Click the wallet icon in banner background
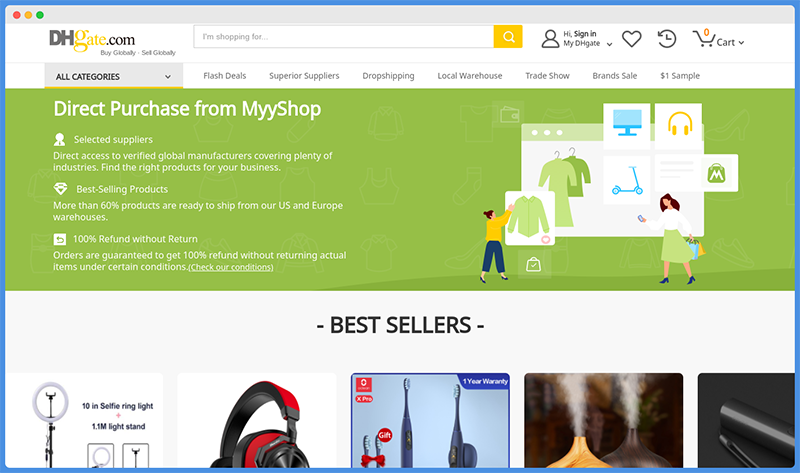This screenshot has width=800, height=473. point(509,115)
